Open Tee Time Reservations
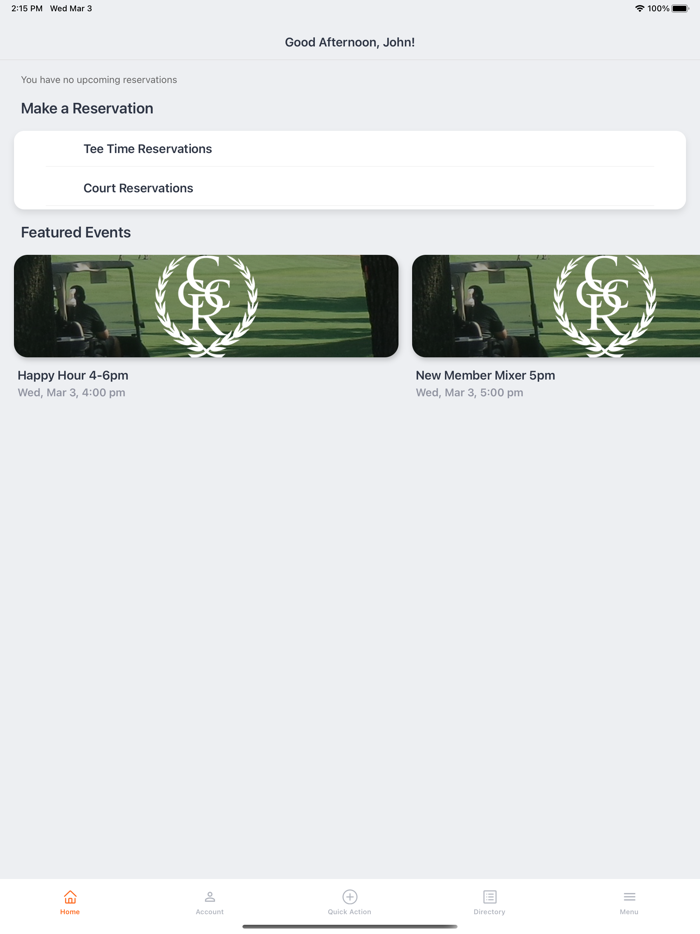The image size is (700, 934). (350, 149)
